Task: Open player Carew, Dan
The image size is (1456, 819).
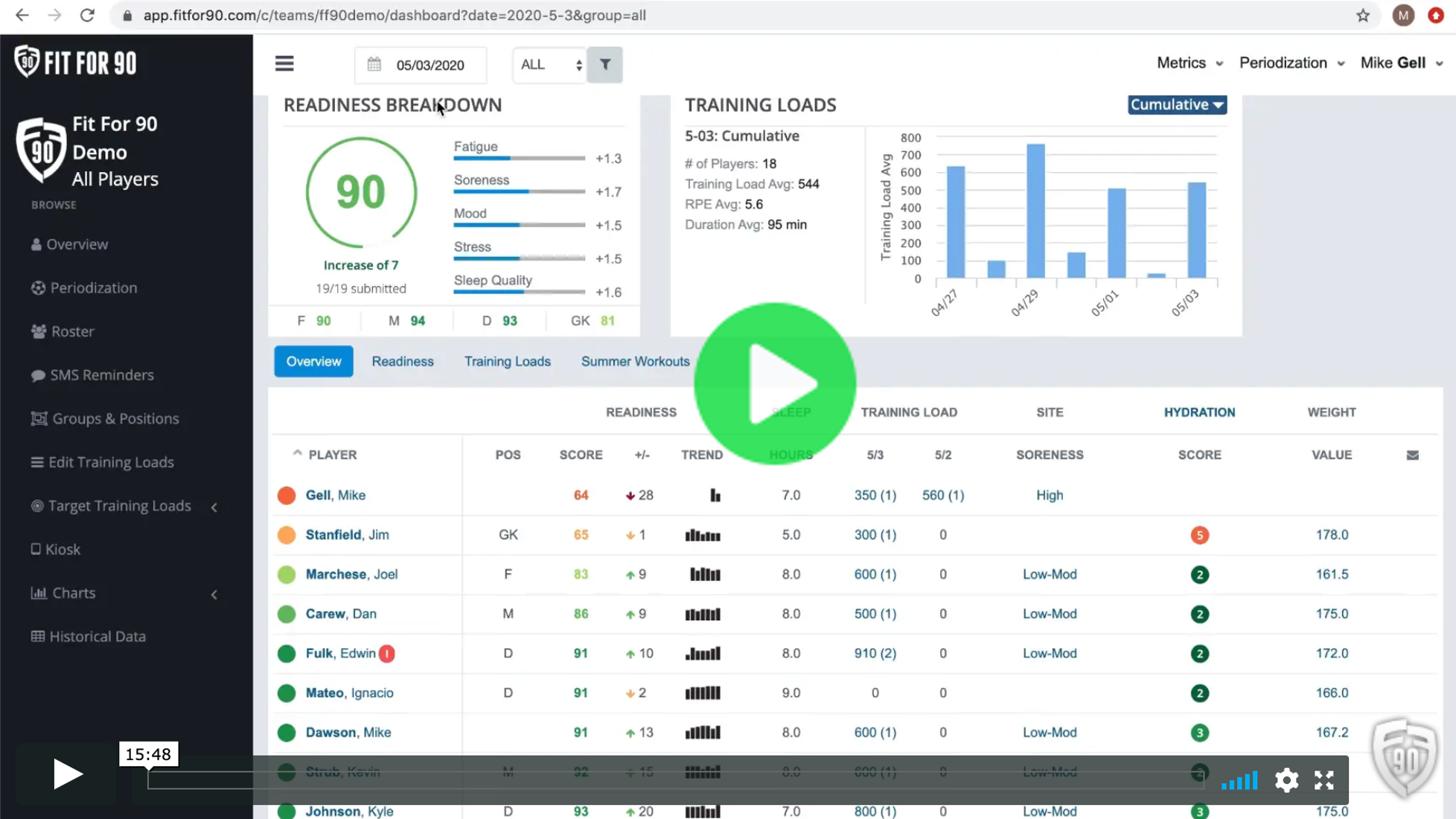Action: (341, 614)
